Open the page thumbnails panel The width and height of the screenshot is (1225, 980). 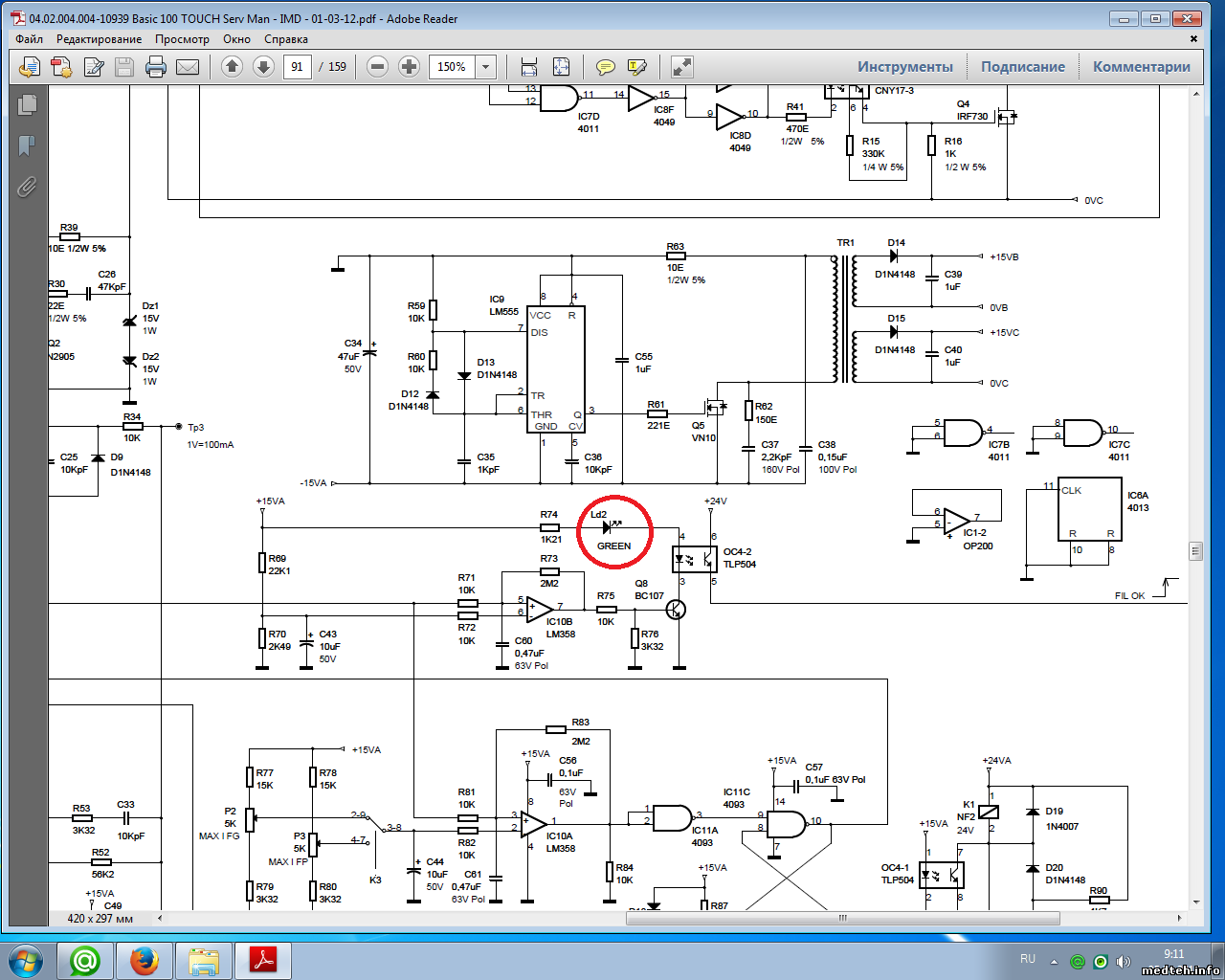point(27,105)
